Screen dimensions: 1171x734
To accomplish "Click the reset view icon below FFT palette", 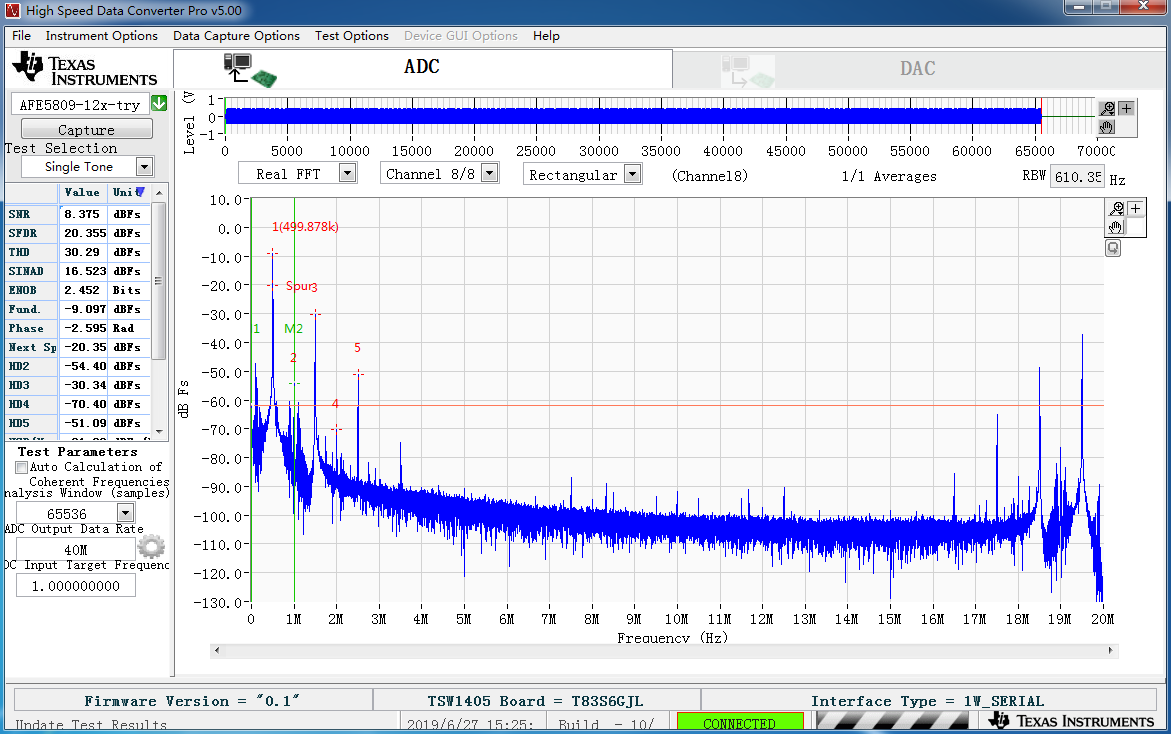I will click(1113, 248).
